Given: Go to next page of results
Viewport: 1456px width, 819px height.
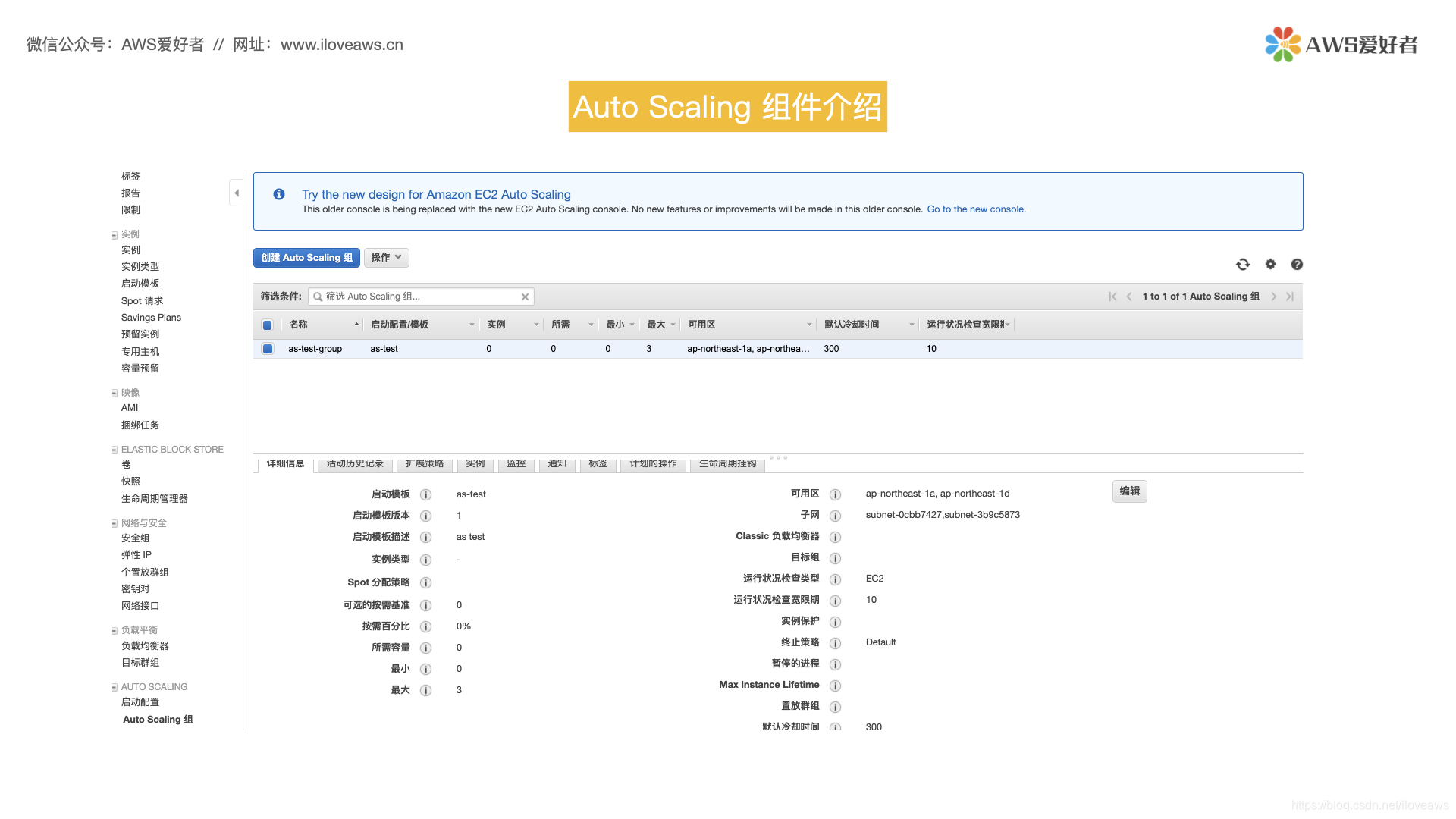Looking at the screenshot, I should click(1274, 297).
